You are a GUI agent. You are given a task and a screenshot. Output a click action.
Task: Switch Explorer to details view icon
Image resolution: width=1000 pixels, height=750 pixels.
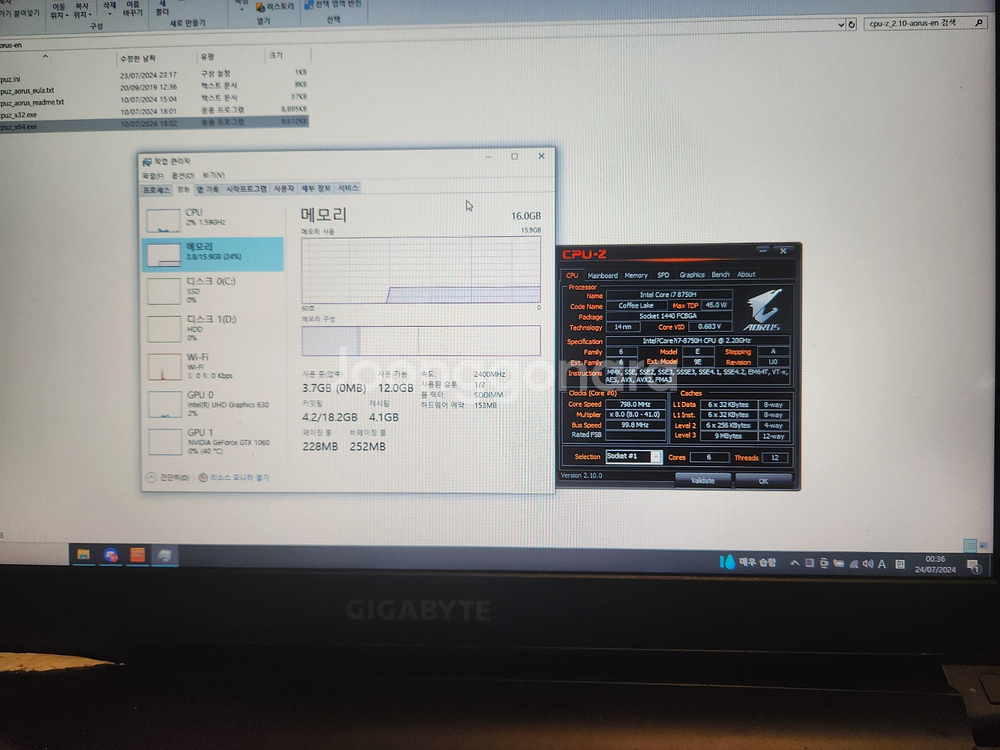(x=970, y=546)
